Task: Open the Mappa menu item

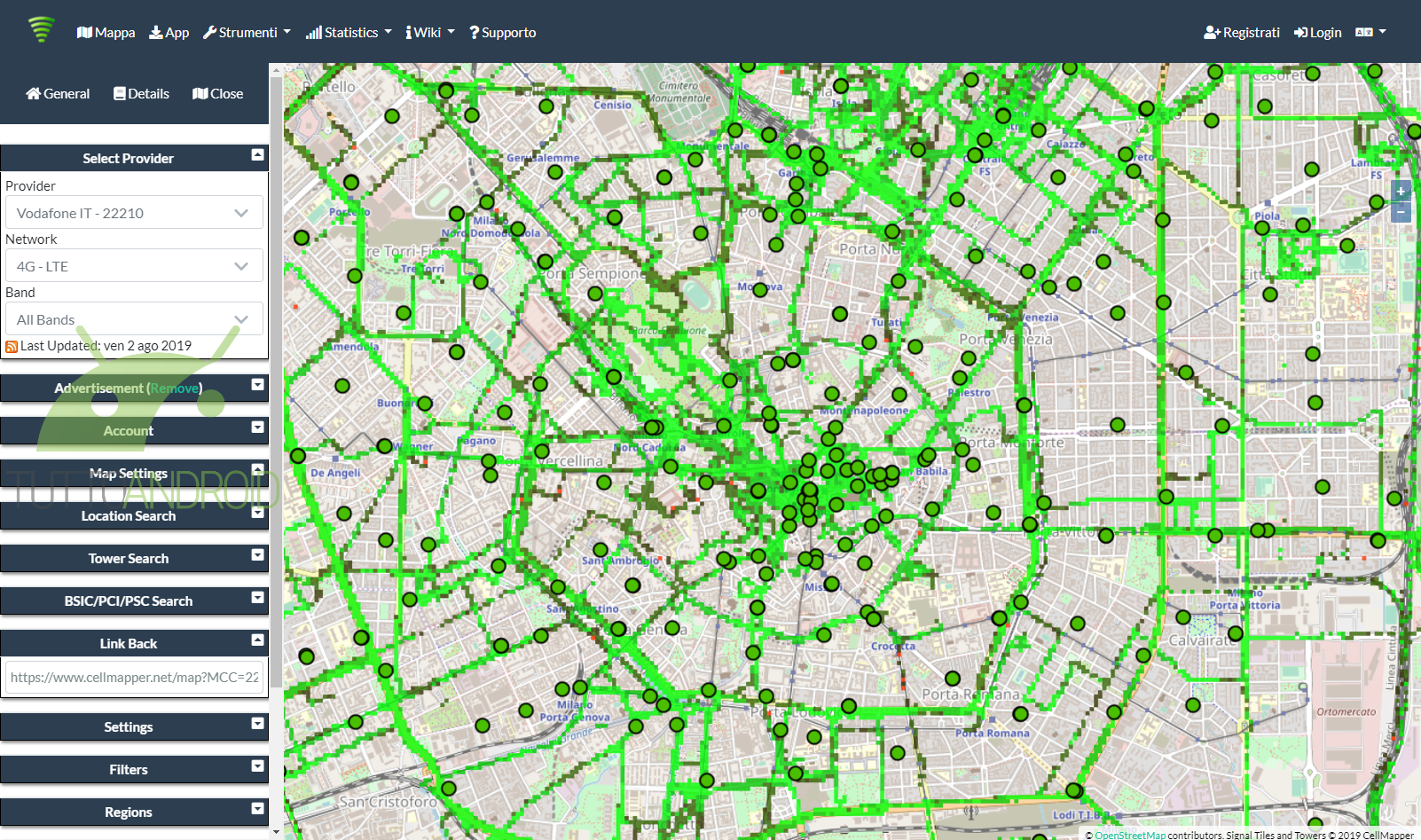Action: pyautogui.click(x=106, y=33)
